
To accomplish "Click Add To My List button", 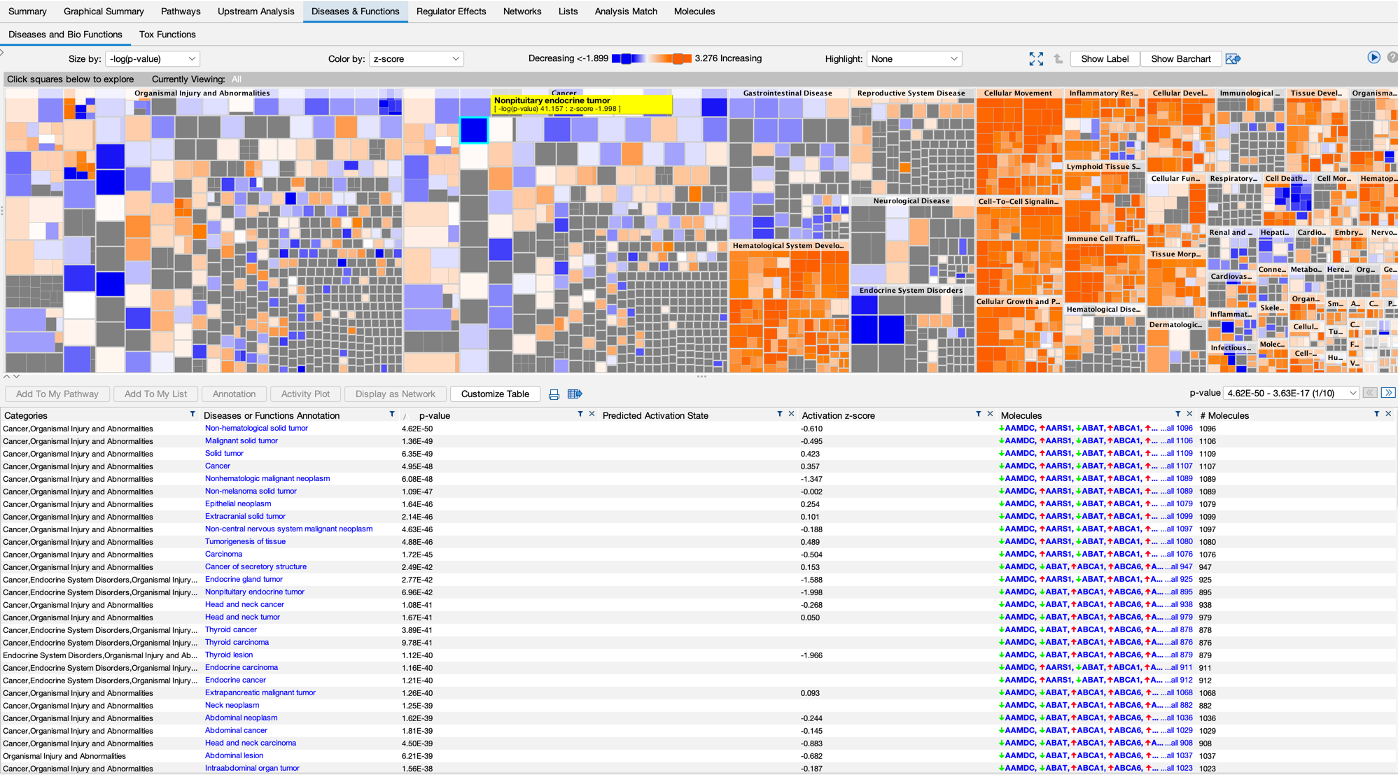I will [x=156, y=394].
